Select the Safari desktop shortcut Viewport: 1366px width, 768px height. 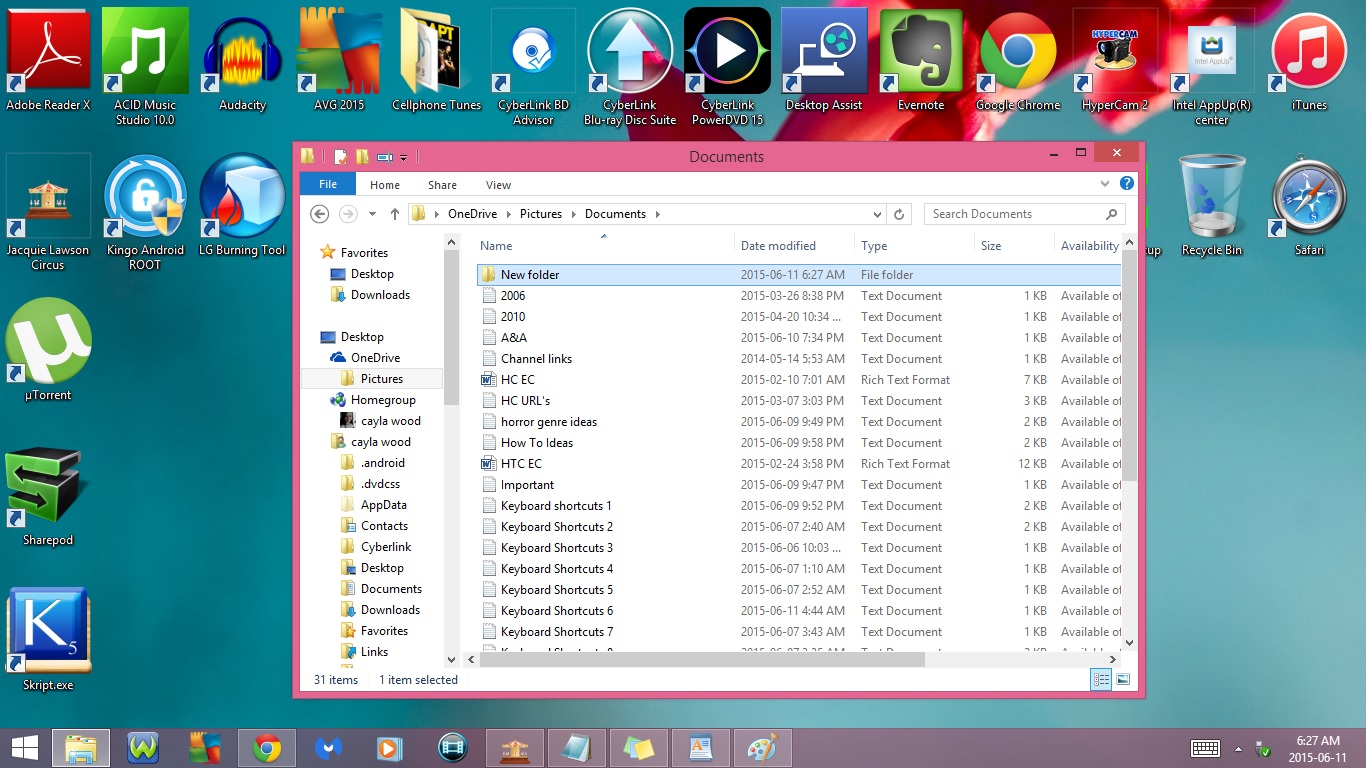[1309, 206]
